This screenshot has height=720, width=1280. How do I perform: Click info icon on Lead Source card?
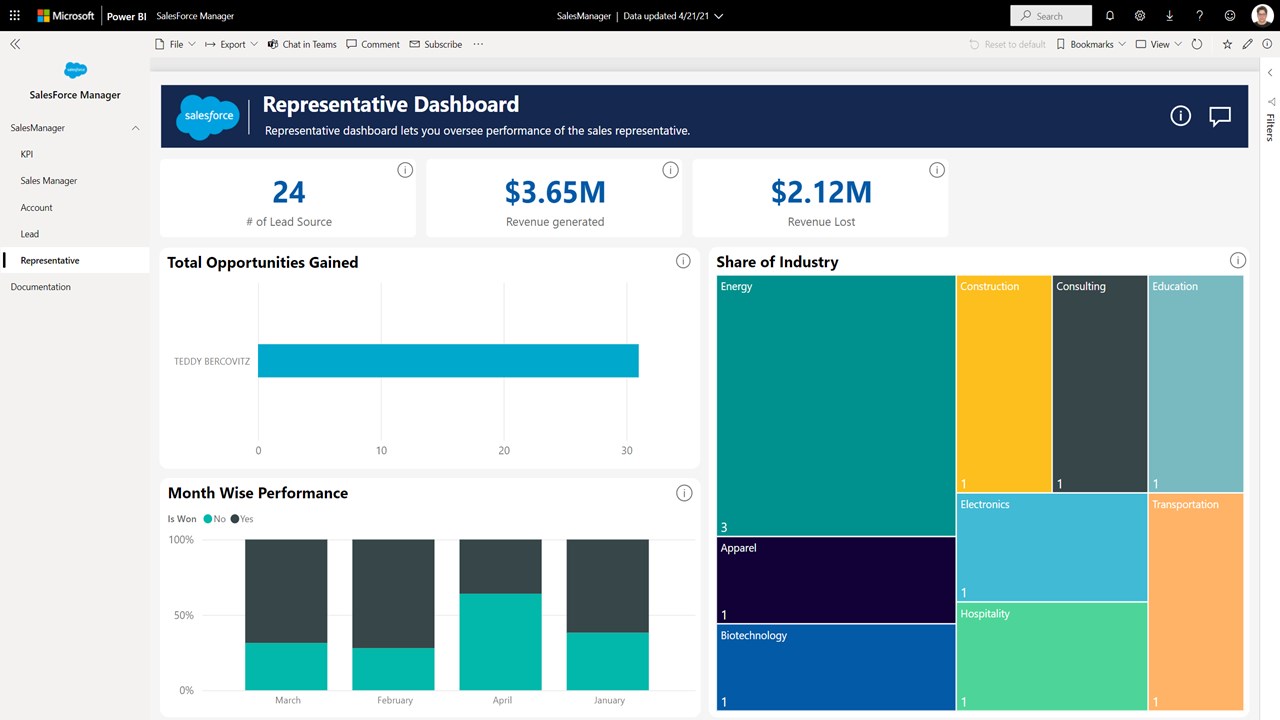[x=405, y=170]
